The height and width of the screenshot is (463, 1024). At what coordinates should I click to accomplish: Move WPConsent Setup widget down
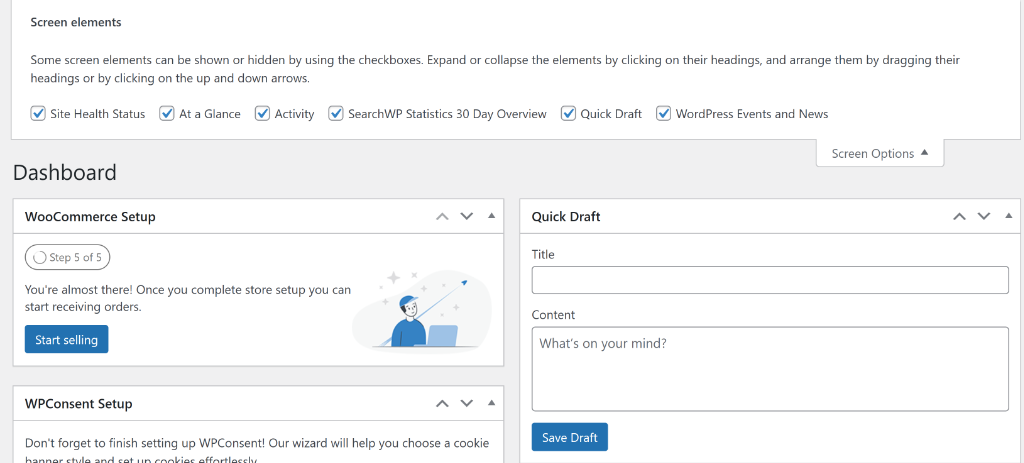tap(466, 404)
